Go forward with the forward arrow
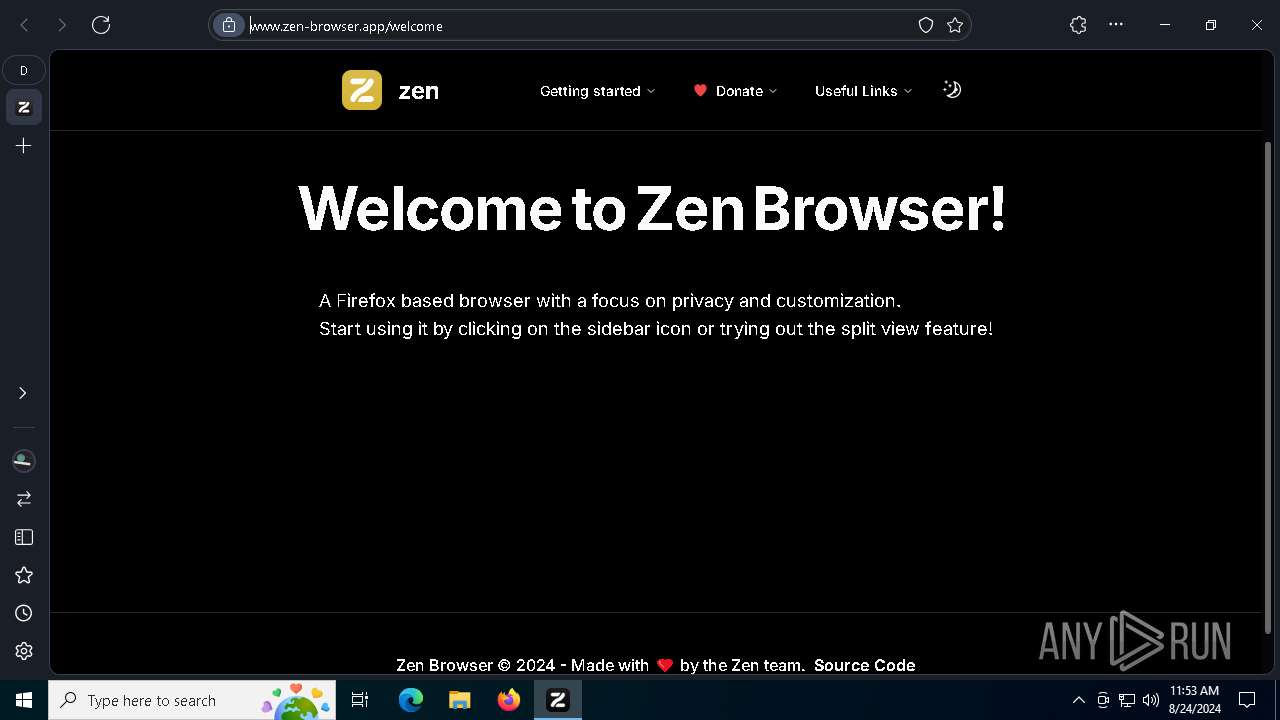This screenshot has height=720, width=1280. (x=62, y=25)
